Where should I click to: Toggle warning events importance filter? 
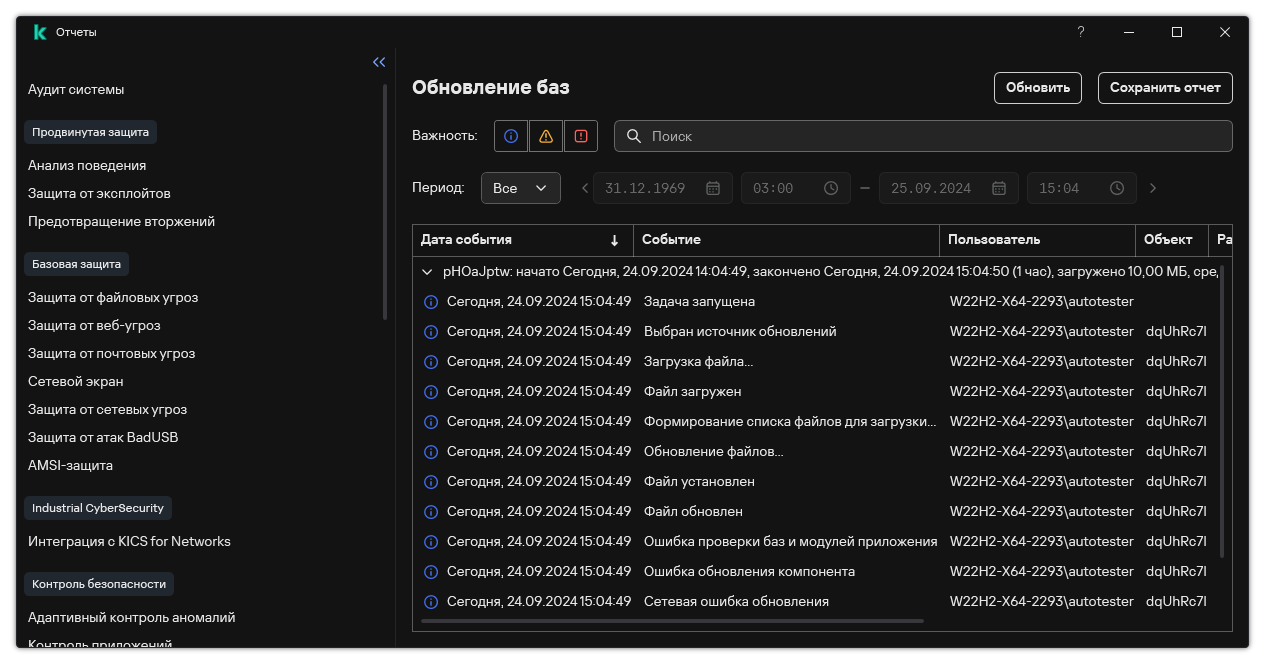546,136
